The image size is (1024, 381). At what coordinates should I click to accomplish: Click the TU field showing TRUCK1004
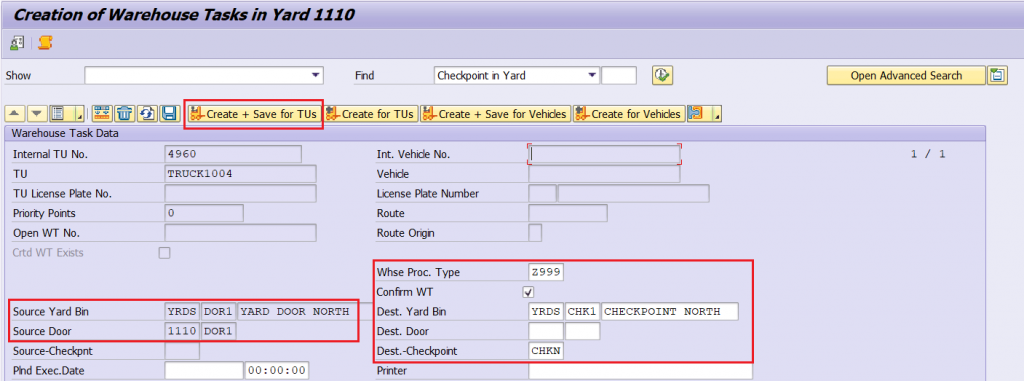tap(240, 174)
